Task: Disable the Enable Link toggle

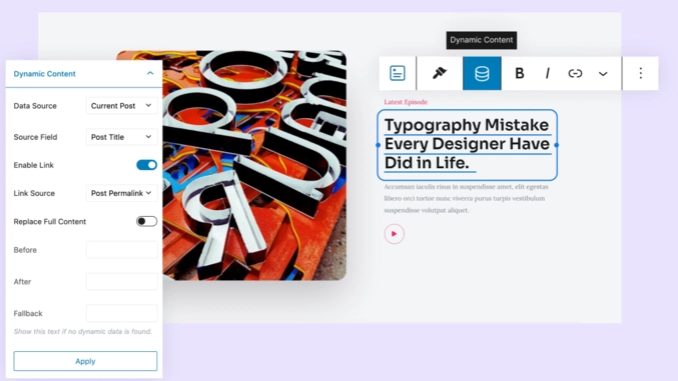Action: pos(147,165)
